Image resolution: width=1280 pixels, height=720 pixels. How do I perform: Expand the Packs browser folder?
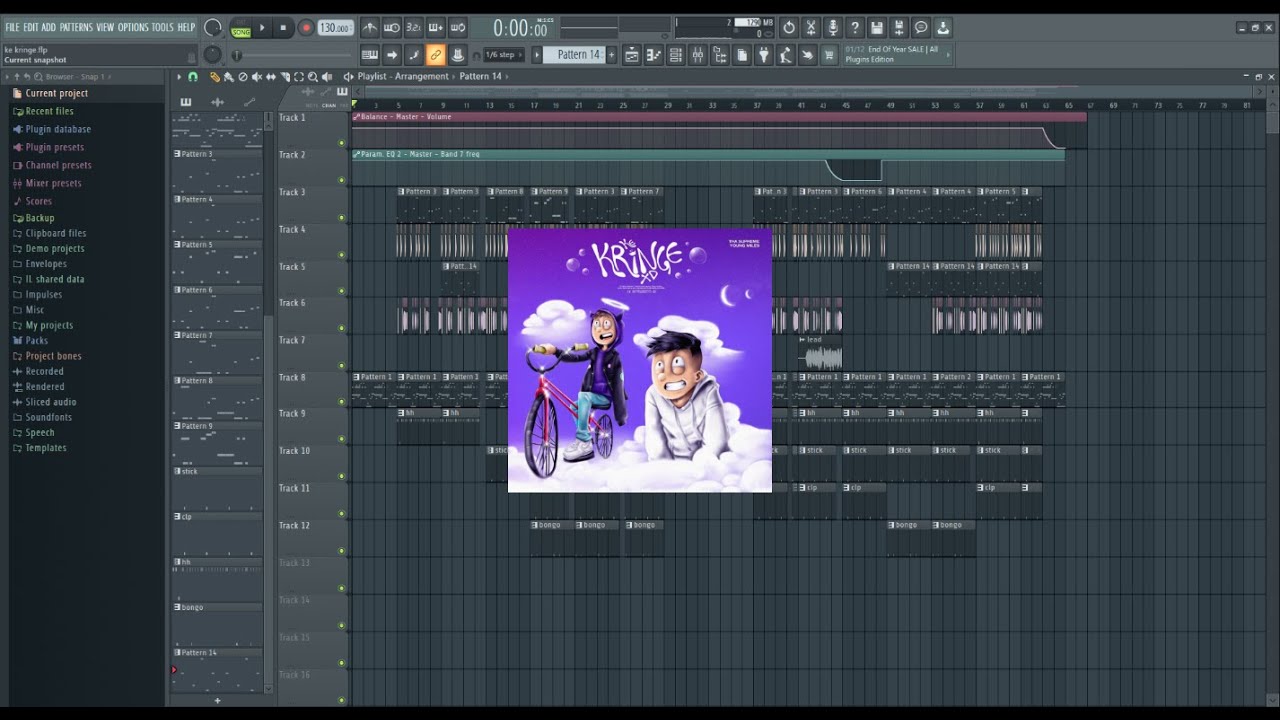click(x=37, y=341)
